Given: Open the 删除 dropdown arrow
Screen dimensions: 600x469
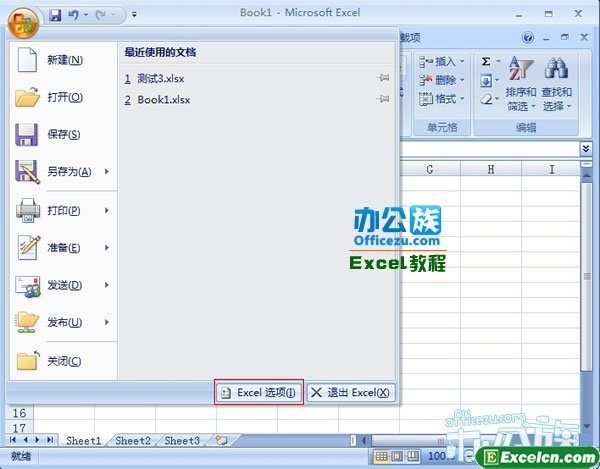Looking at the screenshot, I should click(462, 80).
